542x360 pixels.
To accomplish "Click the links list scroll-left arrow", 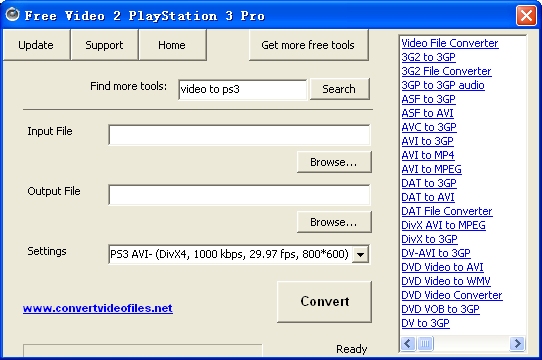I will pos(408,344).
